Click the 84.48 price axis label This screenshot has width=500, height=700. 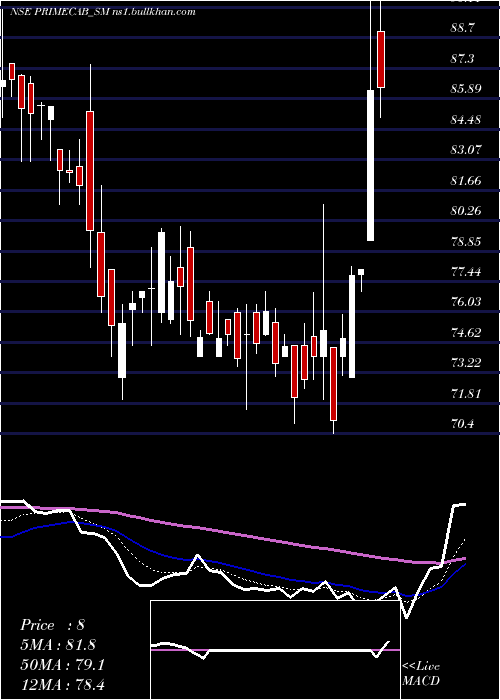click(x=467, y=119)
